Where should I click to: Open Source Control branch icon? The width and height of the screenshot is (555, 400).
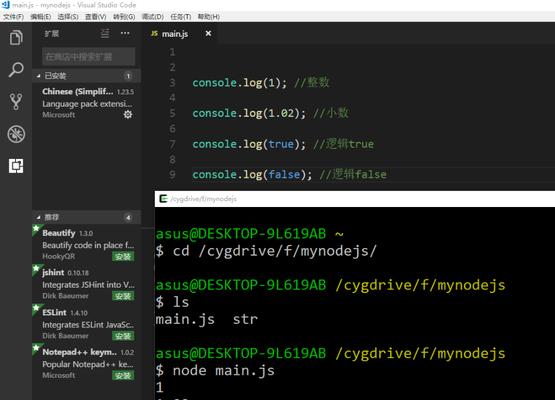pyautogui.click(x=16, y=102)
